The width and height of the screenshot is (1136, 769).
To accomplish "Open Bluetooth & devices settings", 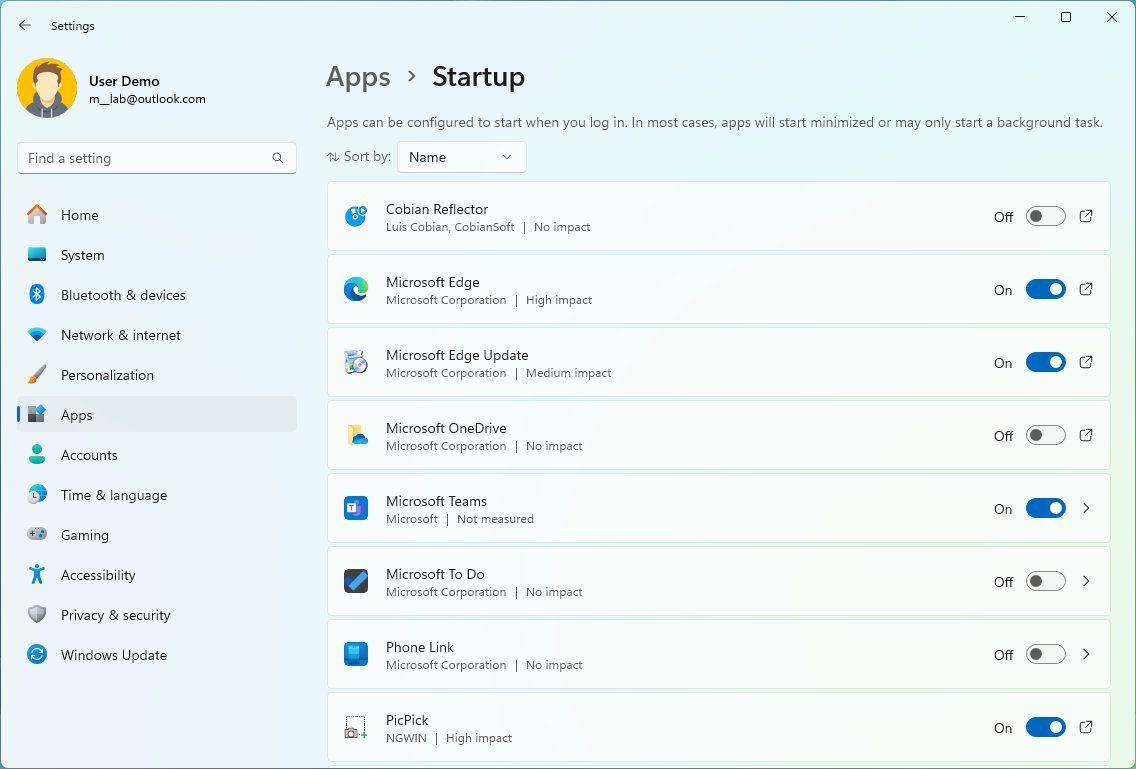I will tap(123, 295).
